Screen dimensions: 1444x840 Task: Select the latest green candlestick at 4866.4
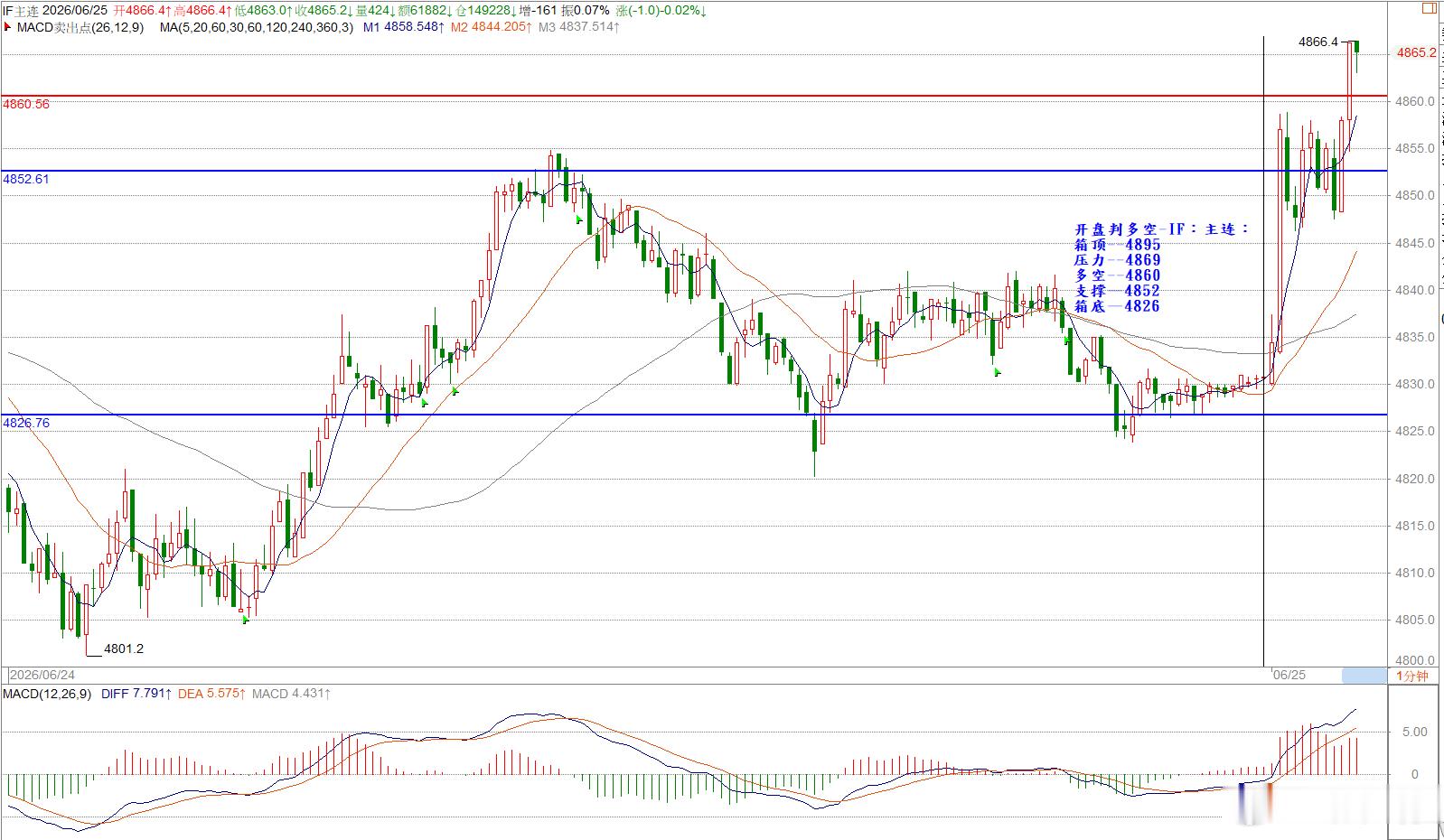coord(1356,47)
